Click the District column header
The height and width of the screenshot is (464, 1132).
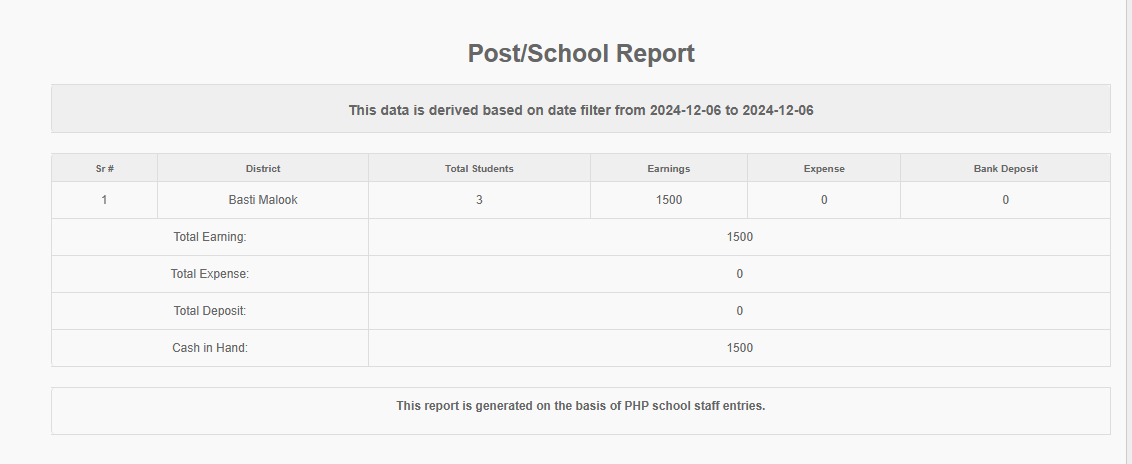(x=263, y=169)
